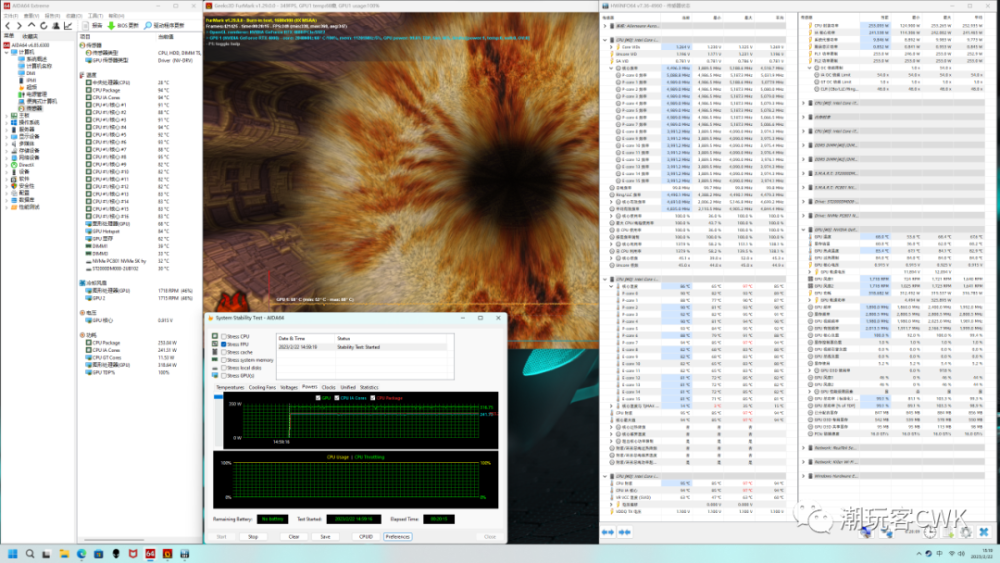
Task: Uncheck the Stress FPU checkbox
Action: (x=223, y=344)
